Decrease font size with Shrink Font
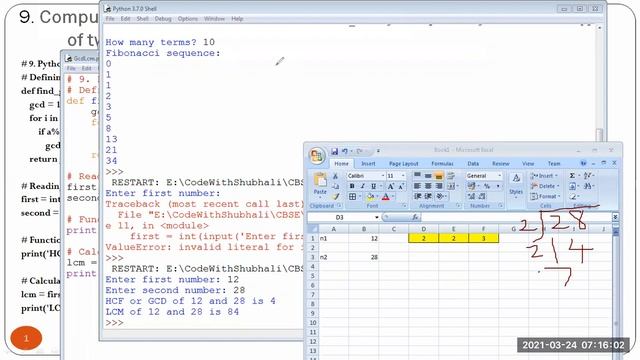Screen dimensions: 640x360 point(401,186)
